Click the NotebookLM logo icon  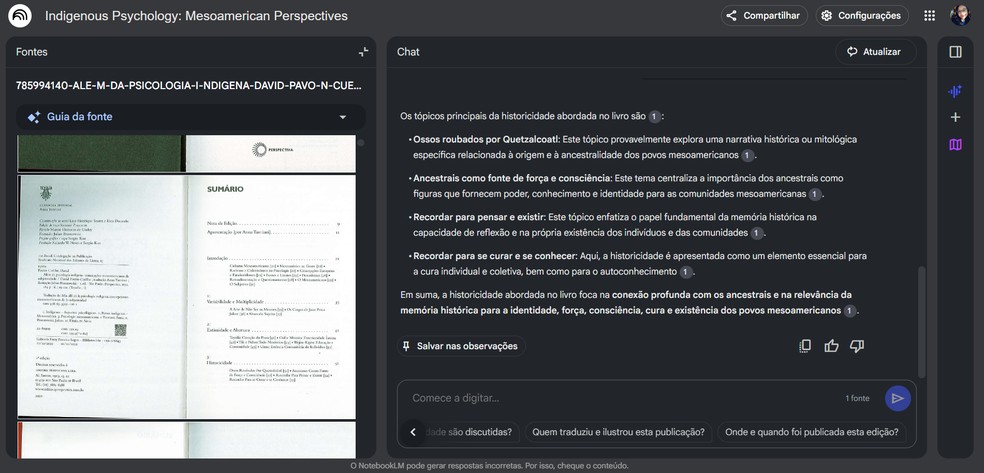[19, 16]
